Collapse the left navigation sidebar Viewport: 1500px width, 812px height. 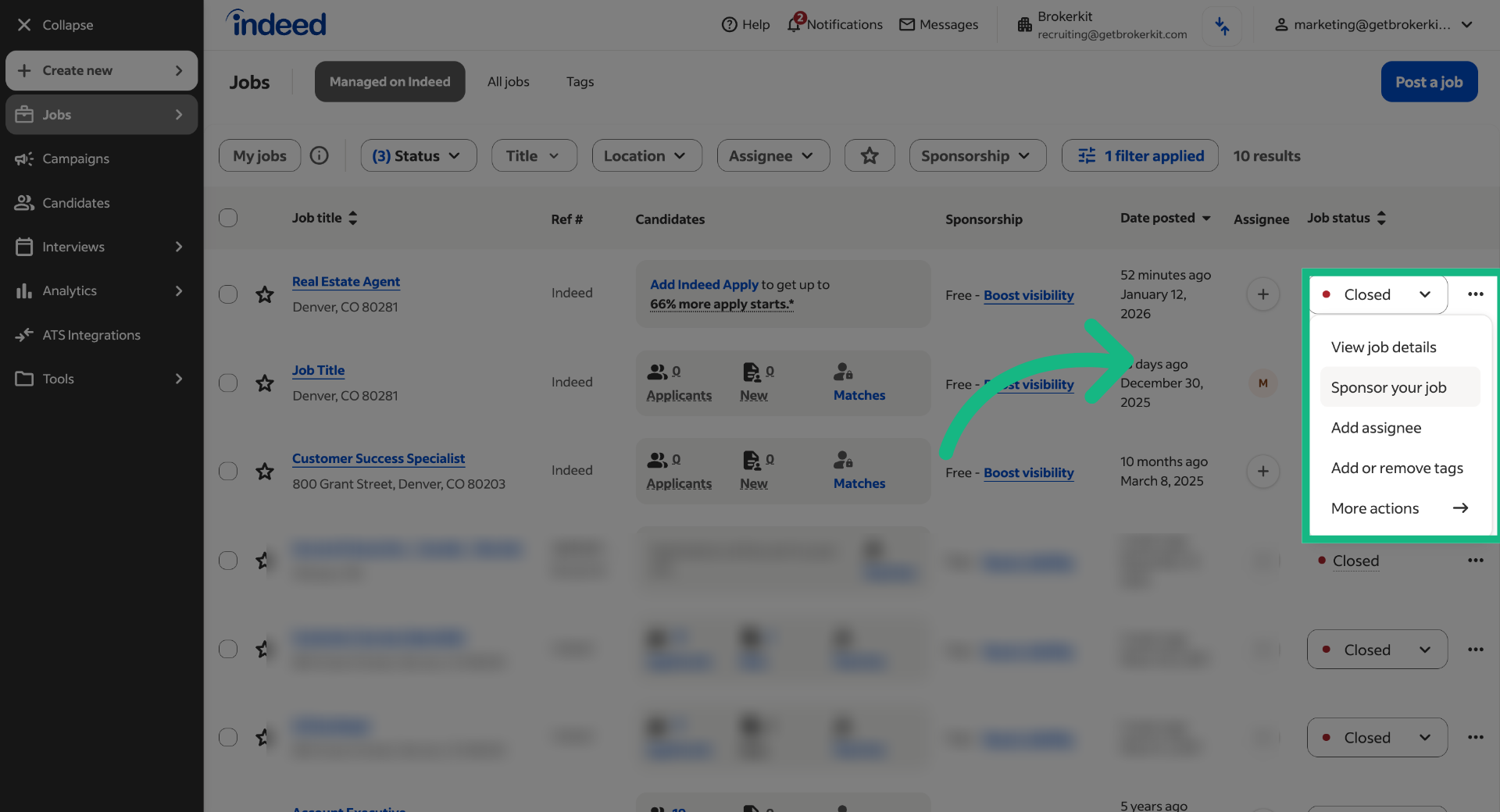(55, 24)
